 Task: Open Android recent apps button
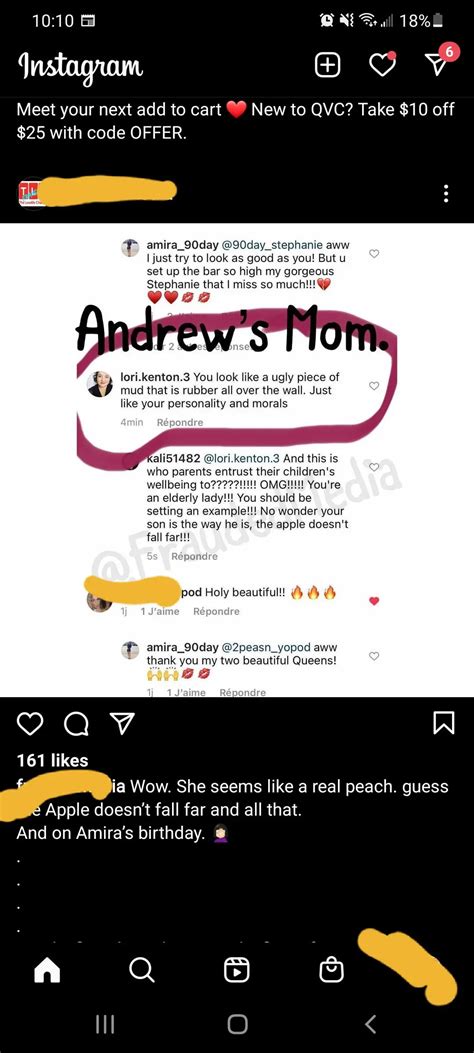(x=104, y=1023)
